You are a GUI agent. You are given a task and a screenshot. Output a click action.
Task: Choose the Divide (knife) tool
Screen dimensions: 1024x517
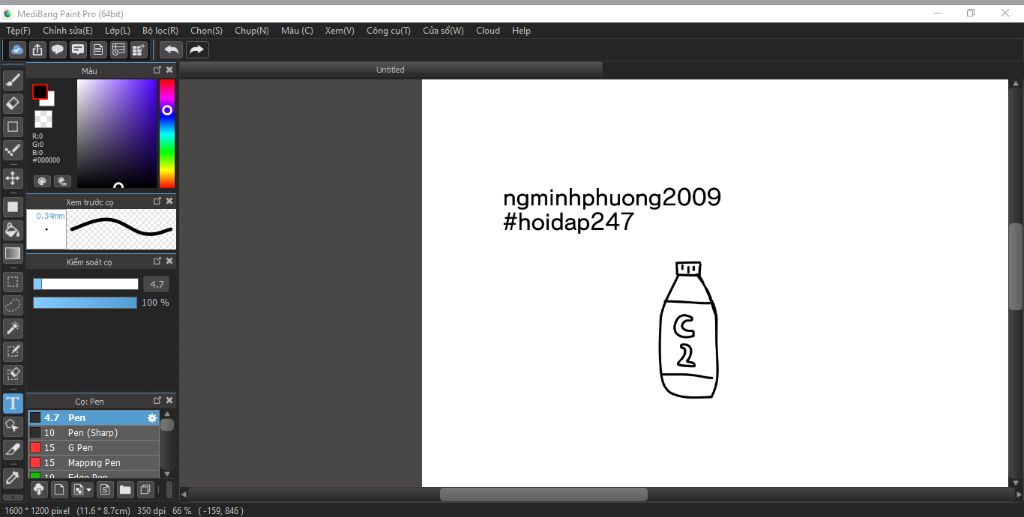[12, 449]
